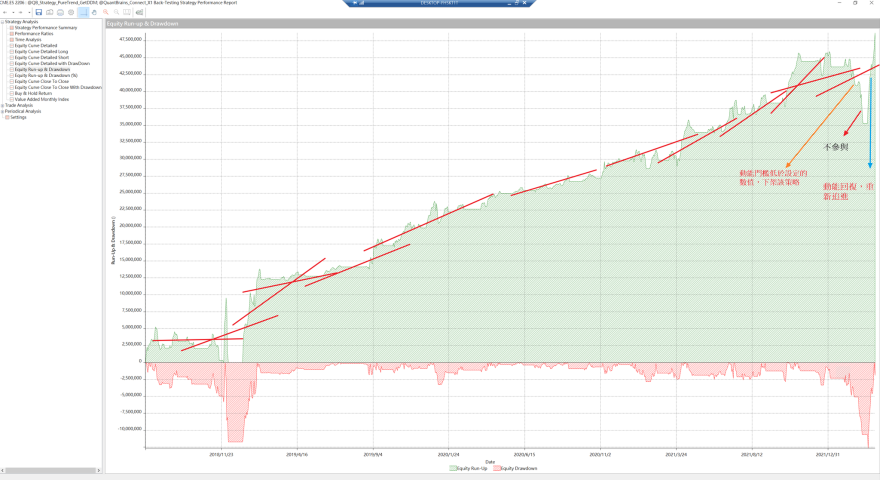Click the export chart icon
Screen dimensions: 880x480
[x=139, y=12]
